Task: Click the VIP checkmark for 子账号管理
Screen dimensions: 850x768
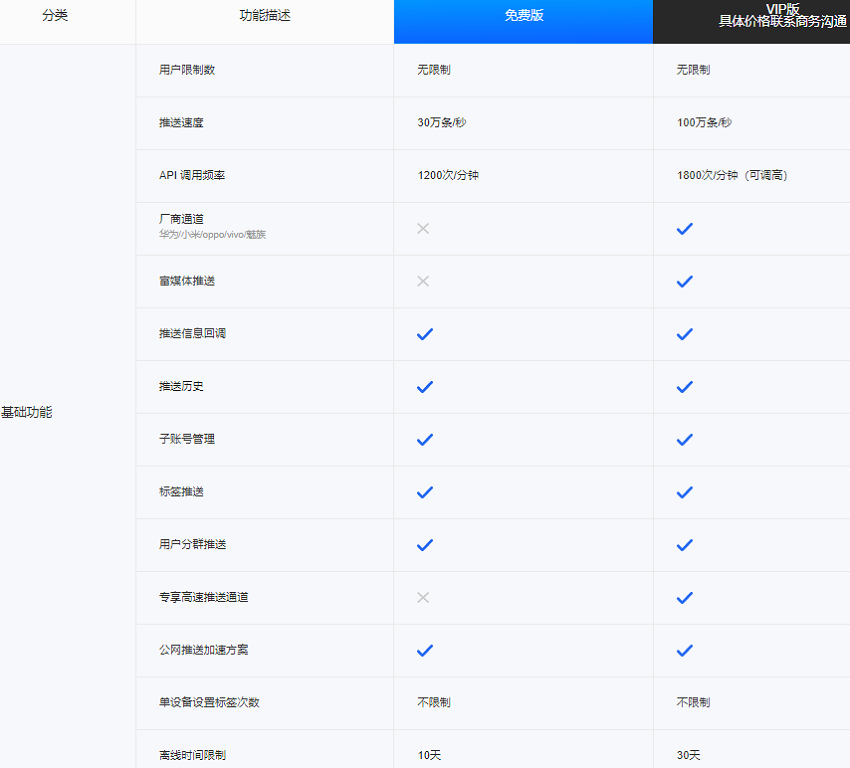Action: [685, 439]
